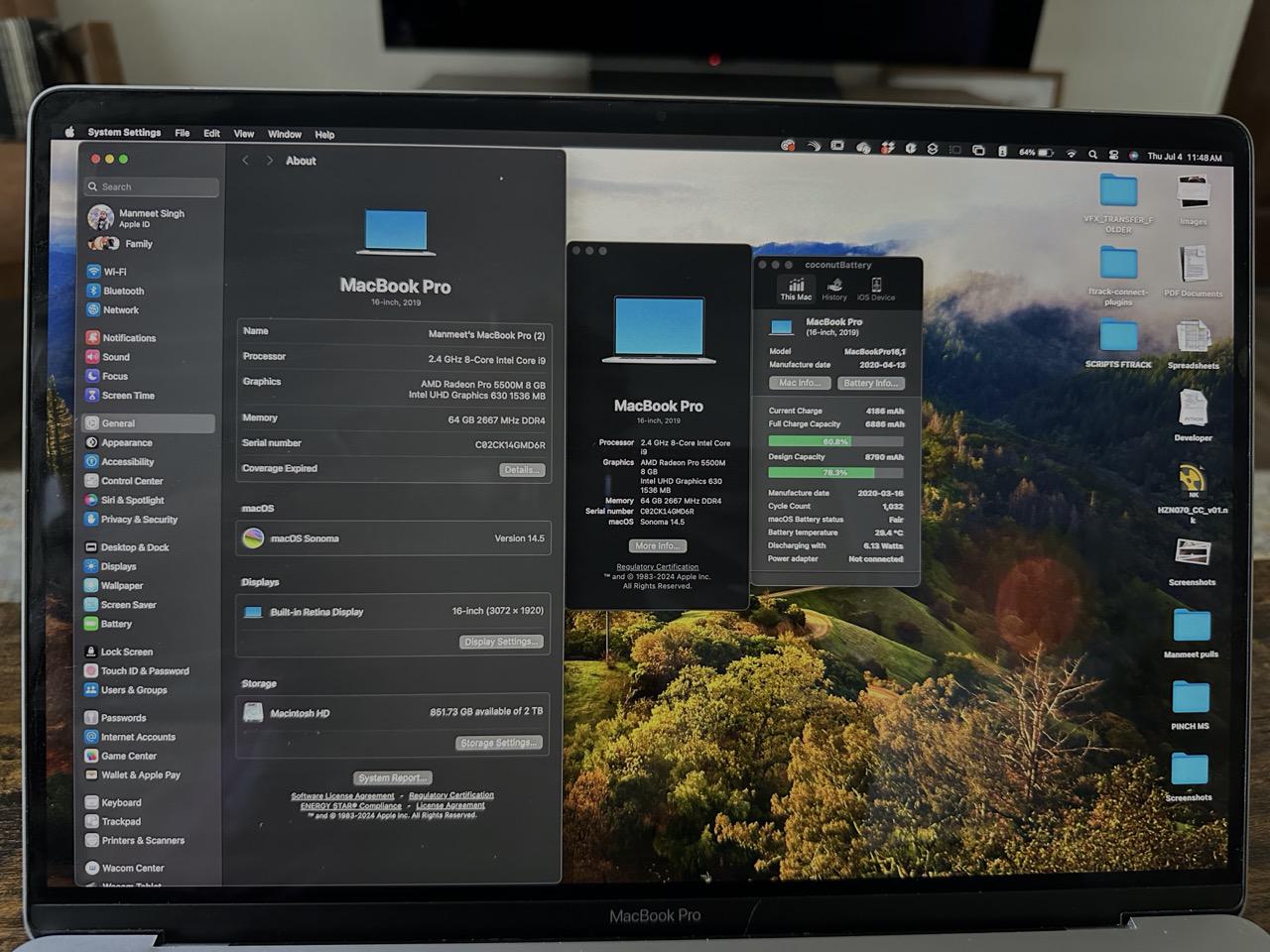Open Displays settings in the sidebar
Image resolution: width=1270 pixels, height=952 pixels.
coord(110,566)
